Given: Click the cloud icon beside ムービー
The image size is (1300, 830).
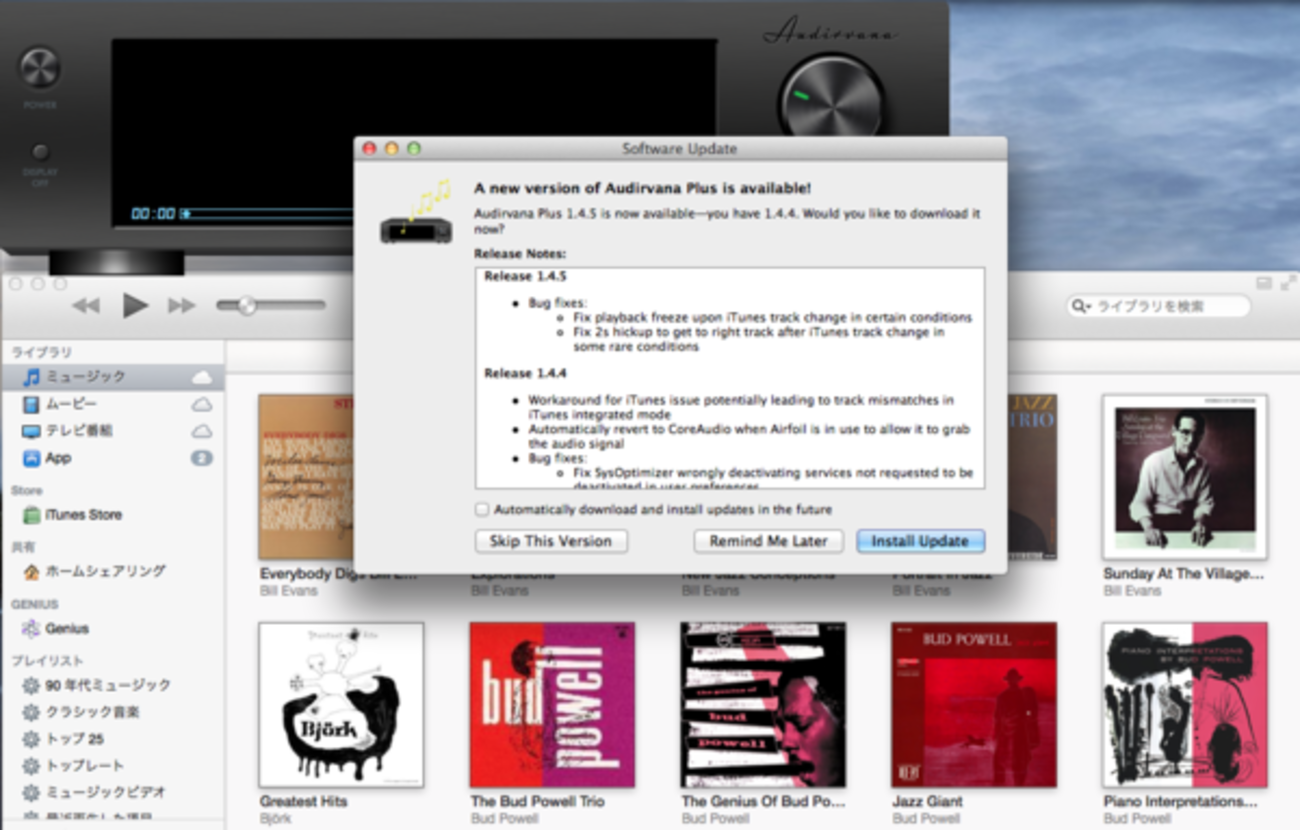Looking at the screenshot, I should [202, 404].
